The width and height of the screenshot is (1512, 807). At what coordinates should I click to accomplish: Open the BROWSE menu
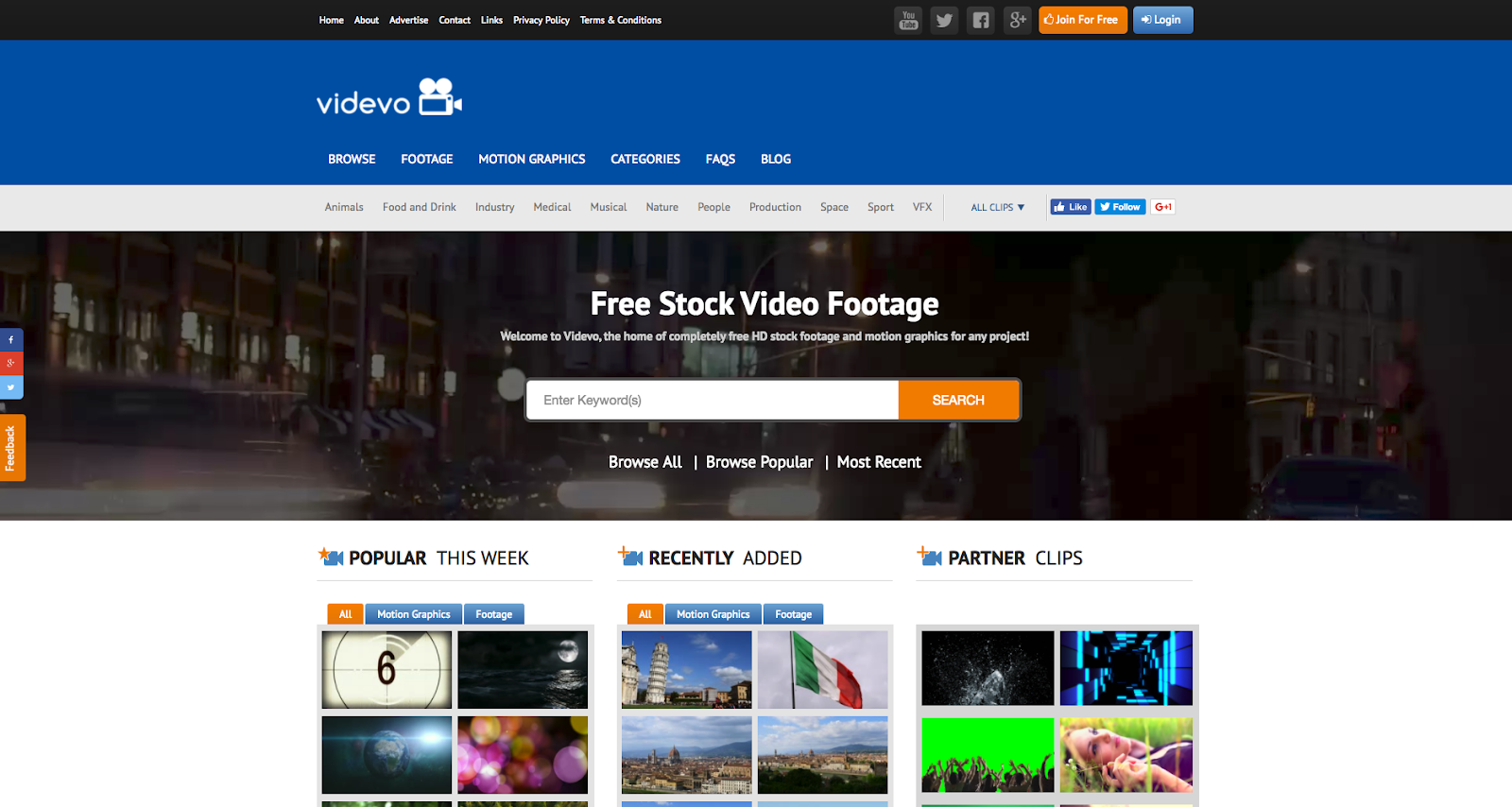tap(352, 159)
